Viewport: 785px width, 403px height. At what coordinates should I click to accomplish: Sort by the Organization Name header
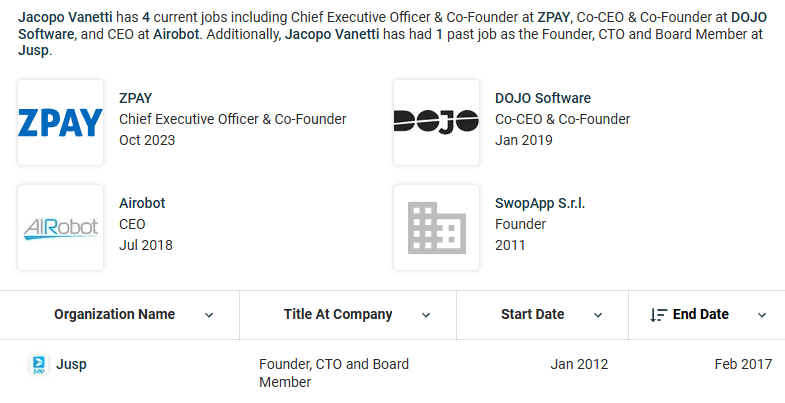click(114, 314)
